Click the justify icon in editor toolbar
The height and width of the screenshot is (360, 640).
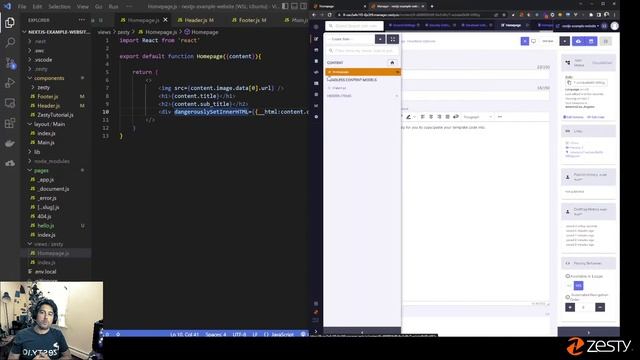[447, 117]
